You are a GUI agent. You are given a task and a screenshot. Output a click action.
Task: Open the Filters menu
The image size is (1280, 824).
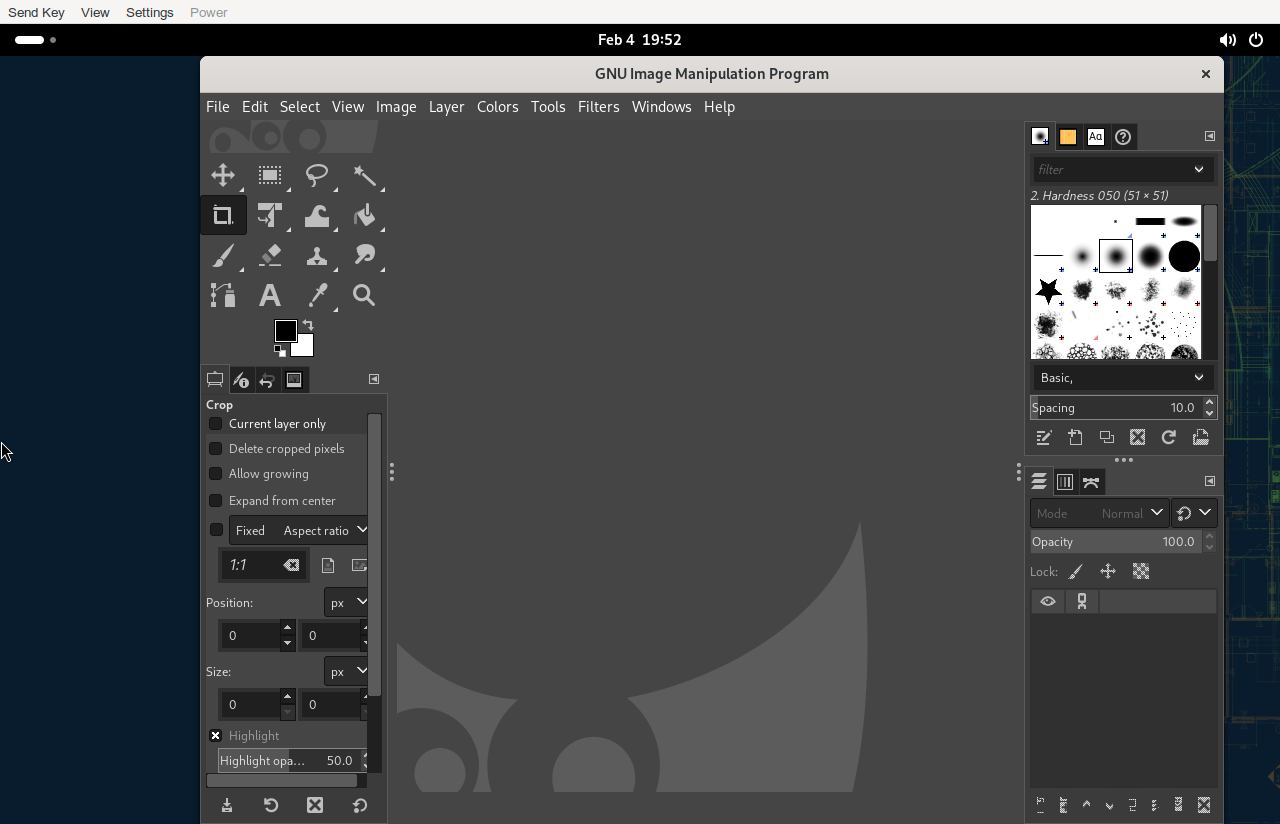coord(598,106)
